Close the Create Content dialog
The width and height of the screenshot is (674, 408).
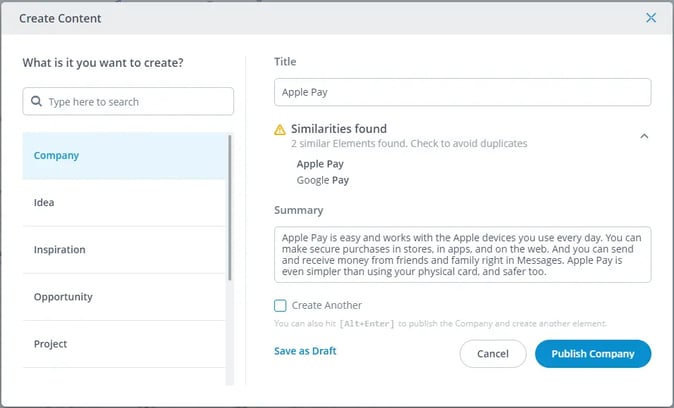651,18
